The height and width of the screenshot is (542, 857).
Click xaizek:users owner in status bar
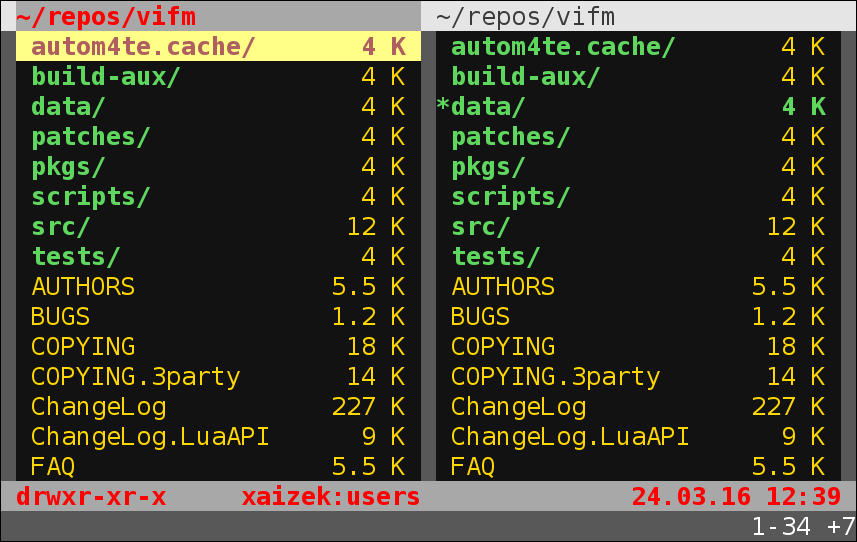[x=331, y=497]
